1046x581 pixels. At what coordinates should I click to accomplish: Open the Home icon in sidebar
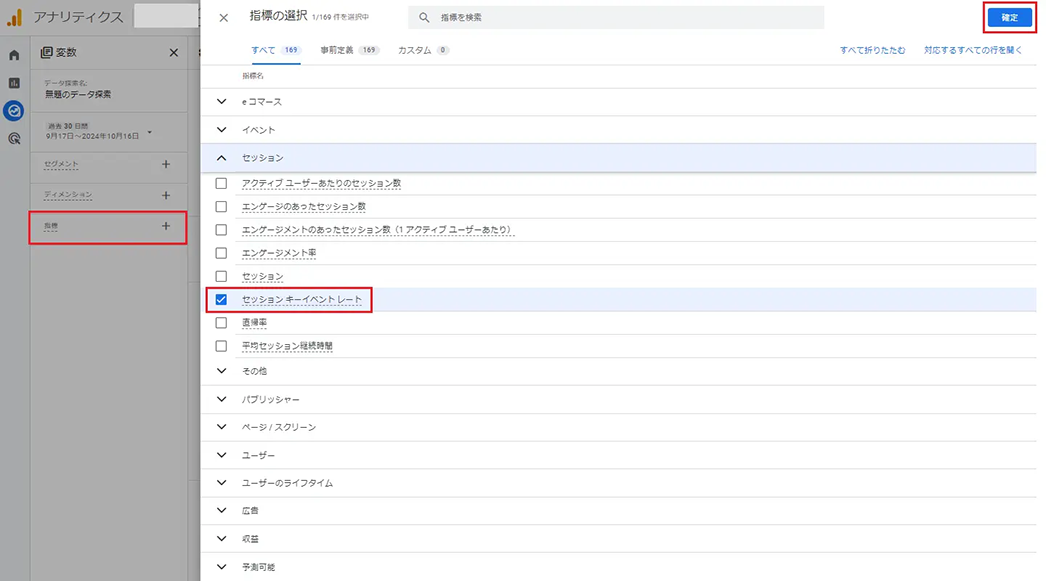tap(14, 55)
